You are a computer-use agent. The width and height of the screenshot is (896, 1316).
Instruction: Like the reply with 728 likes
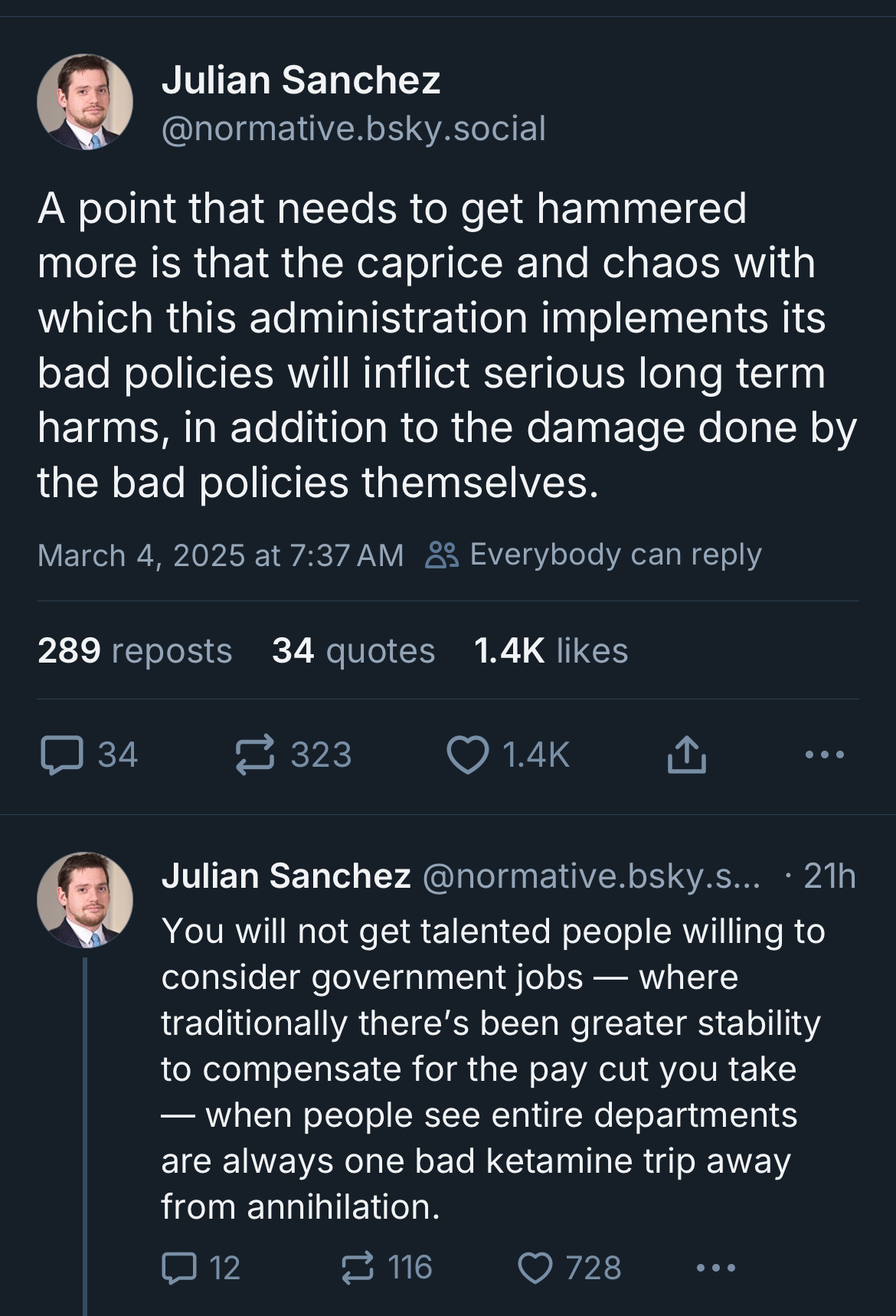click(535, 1268)
